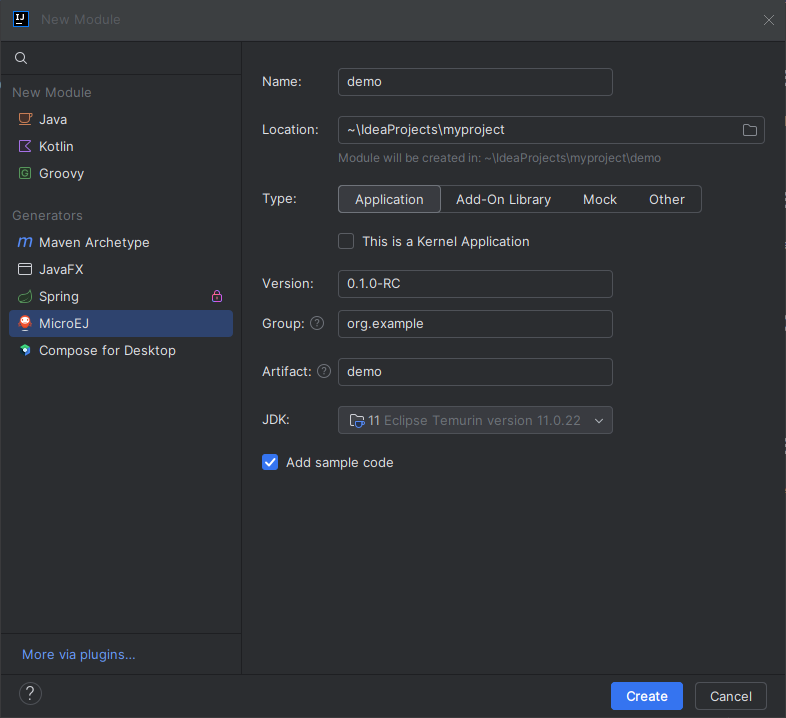Click the folder browse icon in Location
The height and width of the screenshot is (718, 786).
750,130
